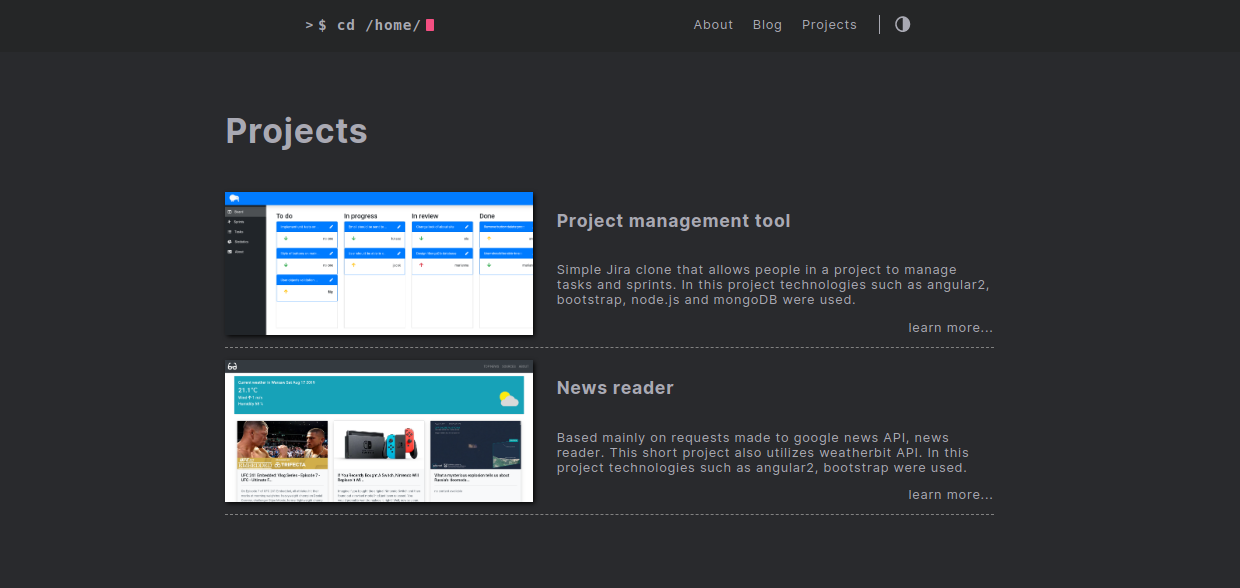Go to the Blog page
This screenshot has width=1240, height=588.
click(767, 25)
